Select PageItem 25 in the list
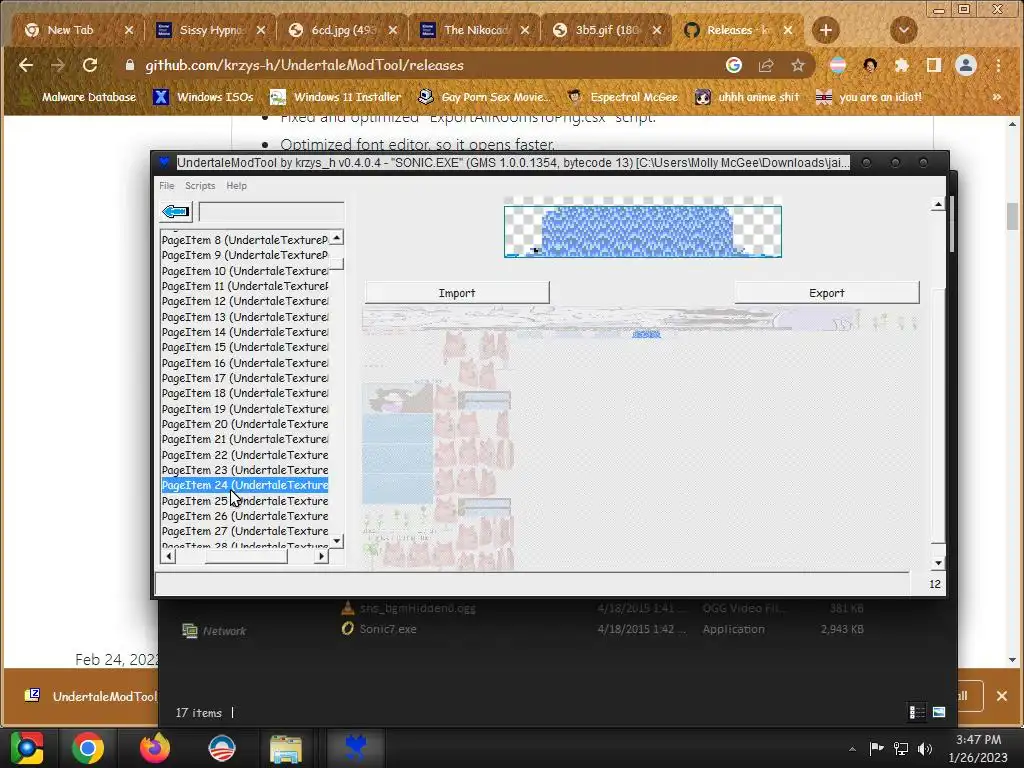Image resolution: width=1024 pixels, height=768 pixels. 245,501
